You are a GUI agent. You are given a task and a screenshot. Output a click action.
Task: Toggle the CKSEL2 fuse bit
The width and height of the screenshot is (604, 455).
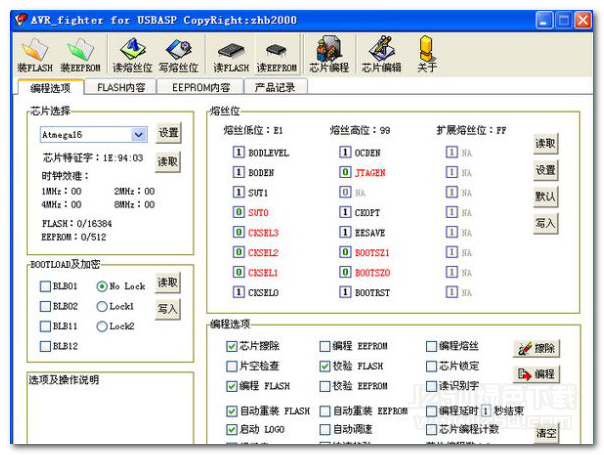[238, 252]
